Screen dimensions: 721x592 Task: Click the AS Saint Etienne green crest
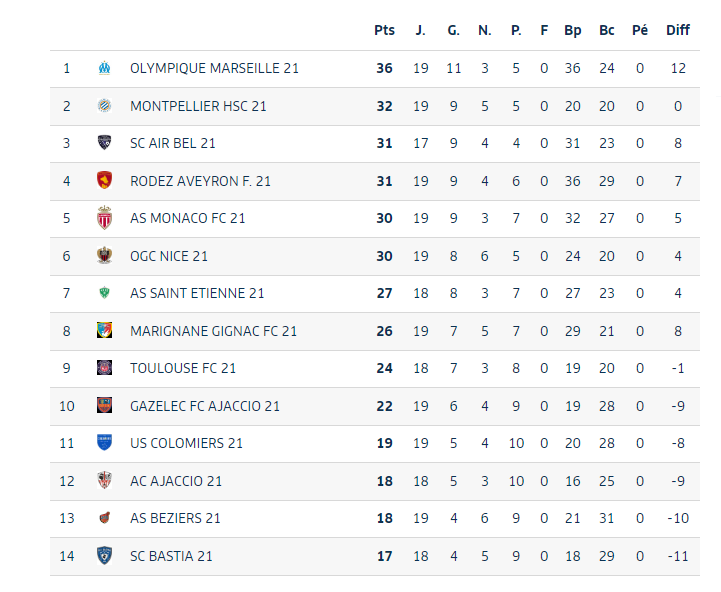point(104,293)
